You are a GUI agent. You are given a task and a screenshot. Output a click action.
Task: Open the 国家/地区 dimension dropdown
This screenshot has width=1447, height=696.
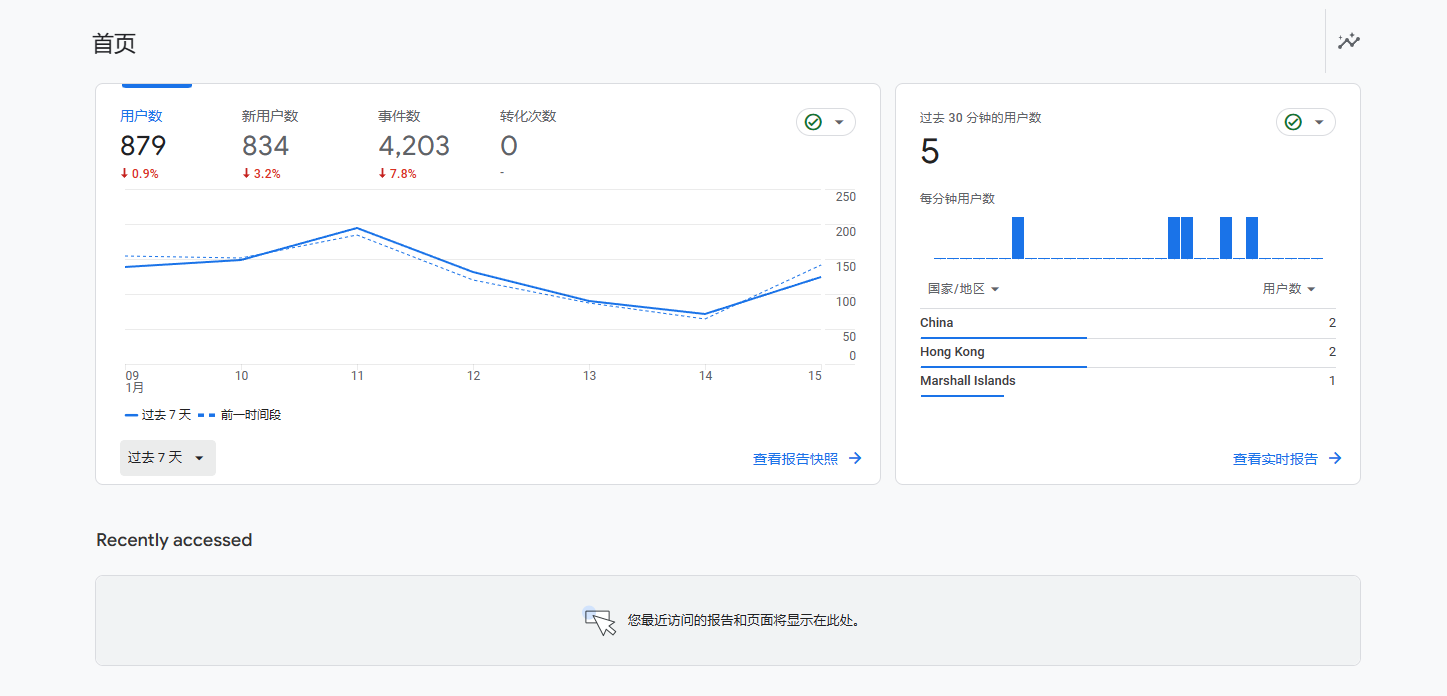(x=964, y=289)
